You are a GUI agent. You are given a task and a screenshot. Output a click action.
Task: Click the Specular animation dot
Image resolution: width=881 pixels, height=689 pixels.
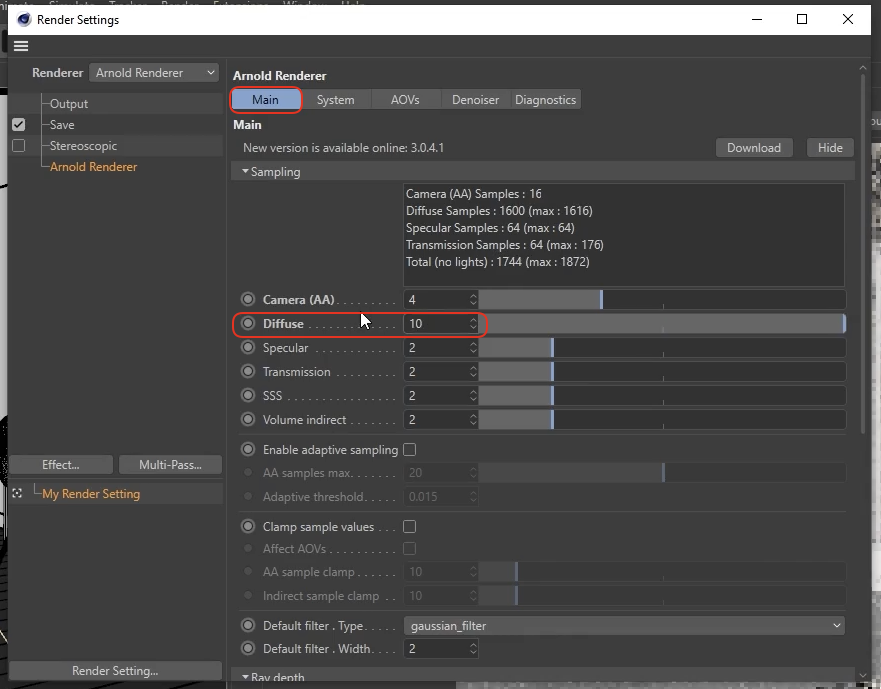coord(248,347)
